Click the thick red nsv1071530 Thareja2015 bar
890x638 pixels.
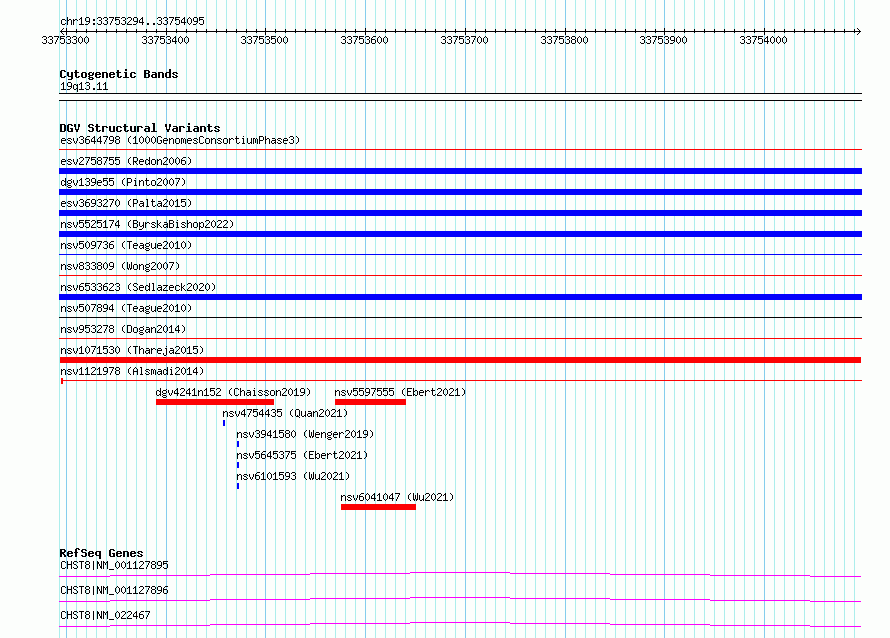(460, 360)
